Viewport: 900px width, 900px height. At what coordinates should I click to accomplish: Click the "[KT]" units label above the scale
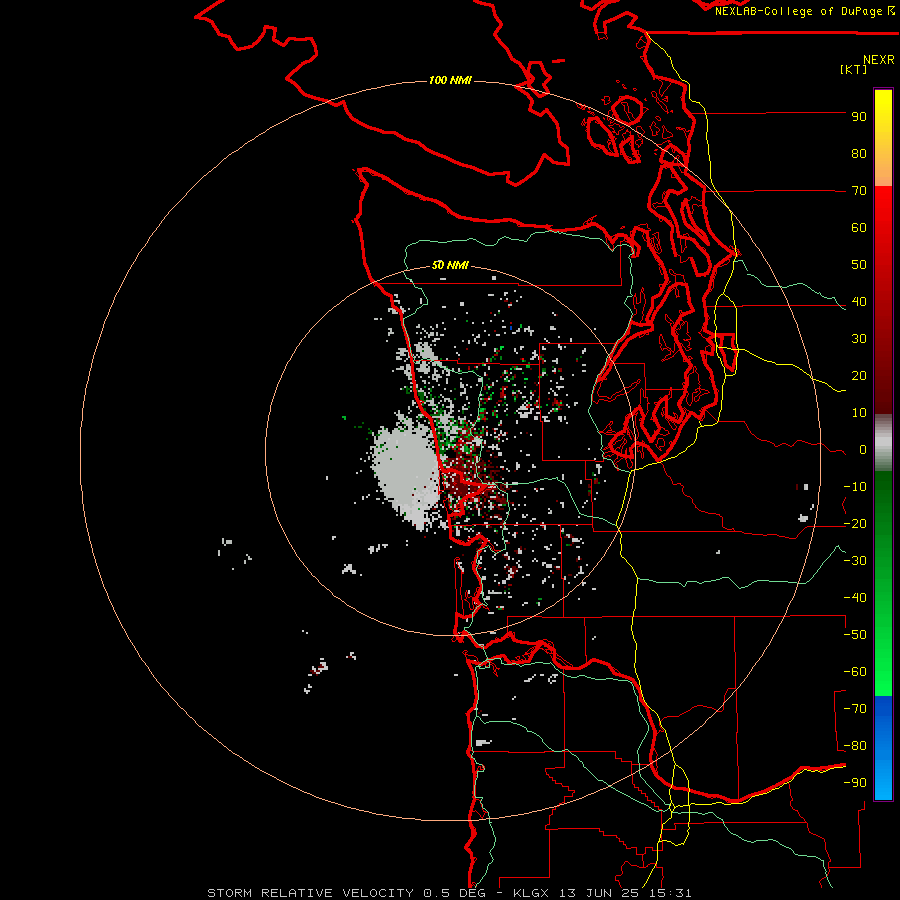(853, 69)
